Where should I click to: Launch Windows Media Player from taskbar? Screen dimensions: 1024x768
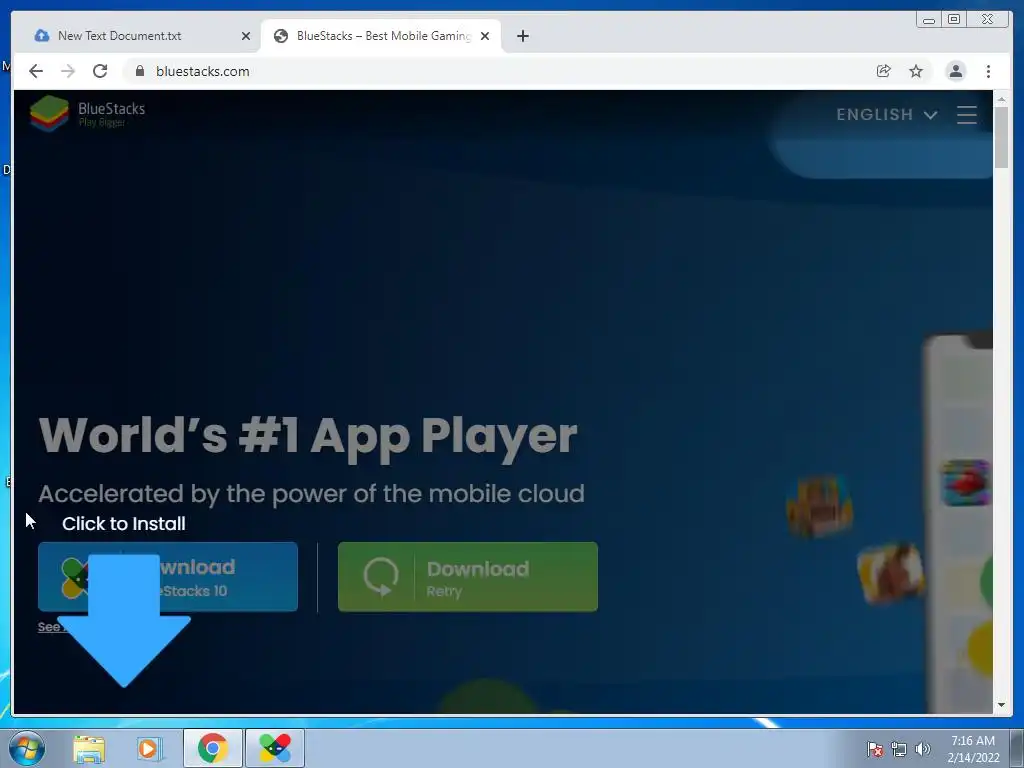[x=149, y=748]
